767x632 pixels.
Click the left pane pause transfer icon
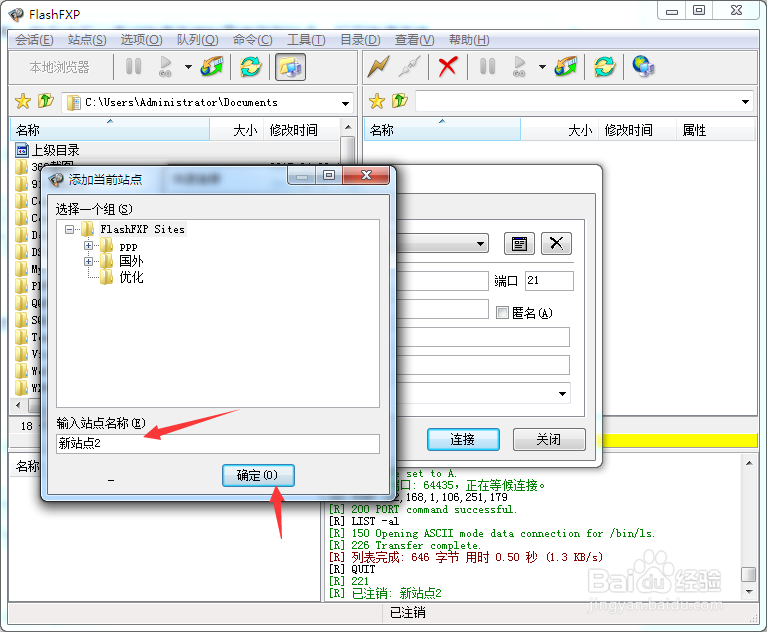(x=134, y=67)
